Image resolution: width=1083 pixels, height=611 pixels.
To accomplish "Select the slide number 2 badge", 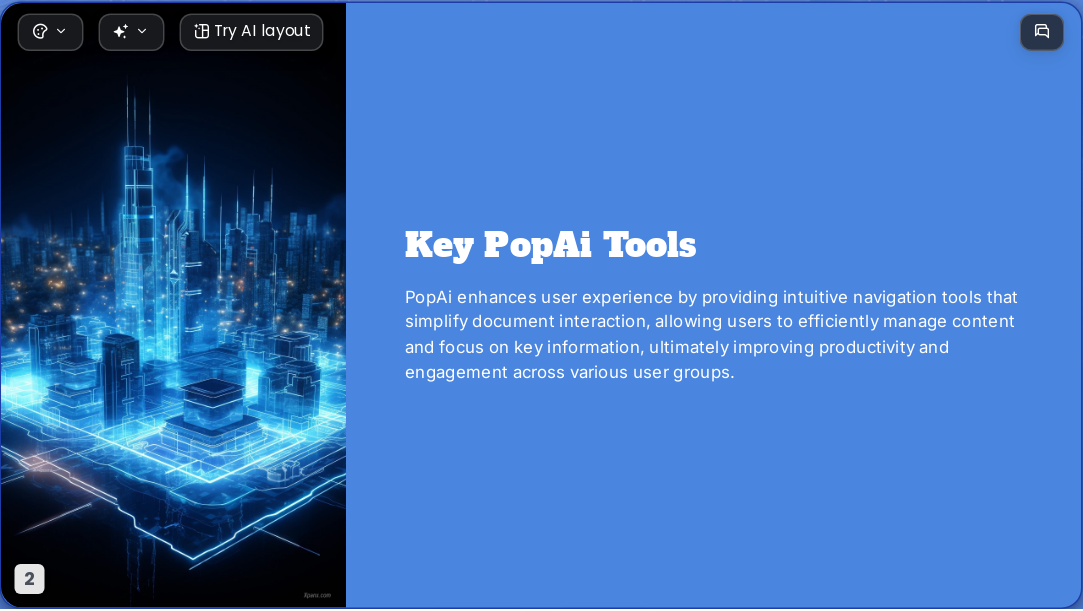I will 30,579.
